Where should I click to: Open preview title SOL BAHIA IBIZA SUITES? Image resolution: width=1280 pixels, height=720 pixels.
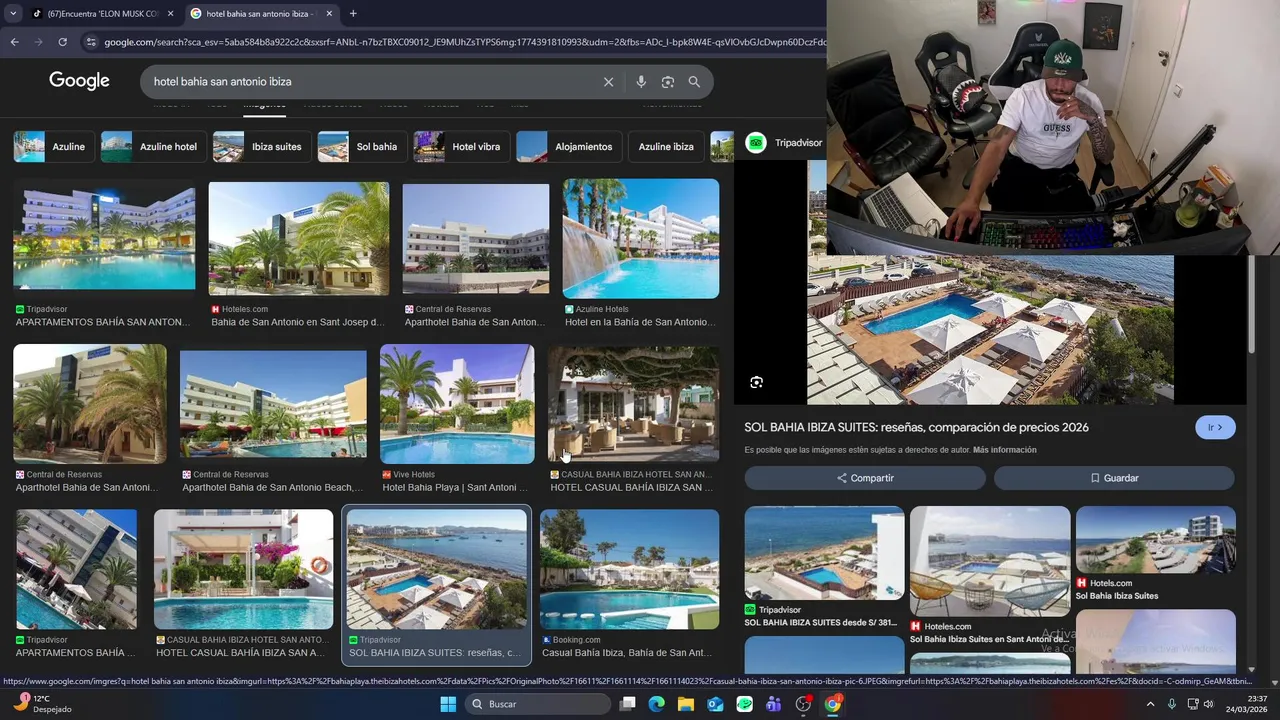[916, 427]
